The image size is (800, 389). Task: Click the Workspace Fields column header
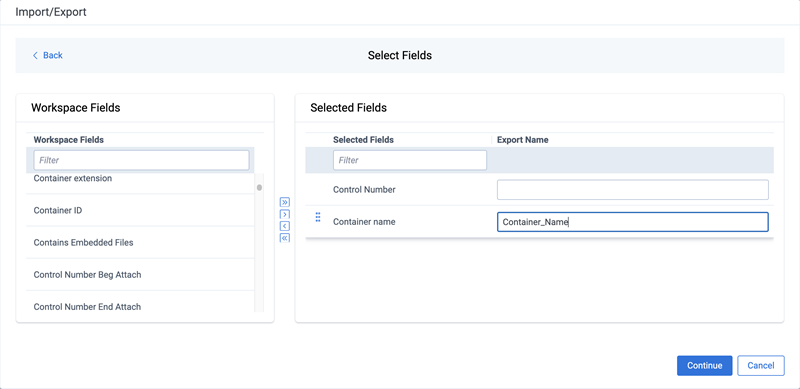click(x=69, y=140)
